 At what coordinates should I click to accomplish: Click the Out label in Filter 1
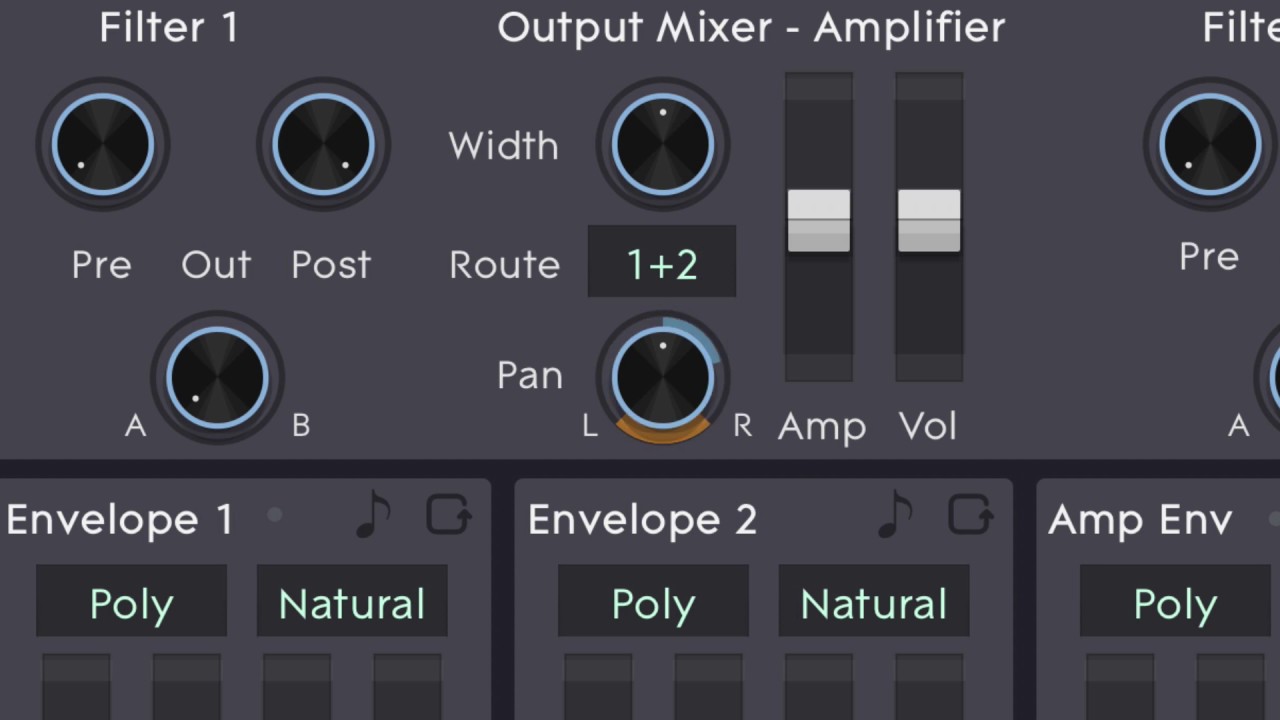click(216, 265)
